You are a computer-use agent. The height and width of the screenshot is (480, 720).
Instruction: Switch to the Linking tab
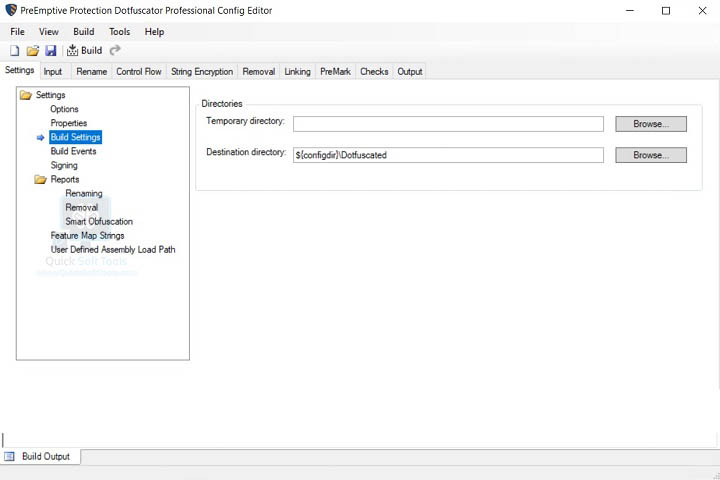297,72
